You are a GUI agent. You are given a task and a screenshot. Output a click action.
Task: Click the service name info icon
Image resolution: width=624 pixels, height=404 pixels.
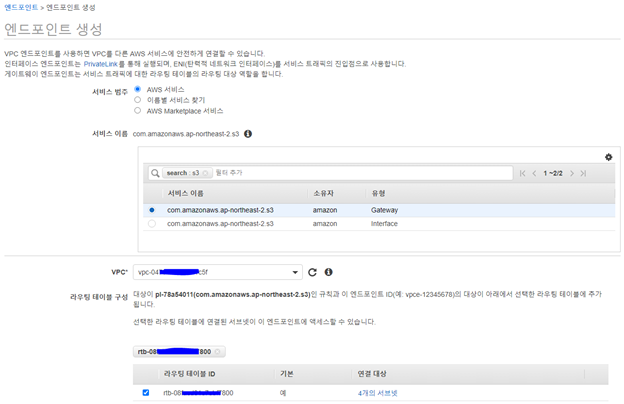pyautogui.click(x=248, y=133)
